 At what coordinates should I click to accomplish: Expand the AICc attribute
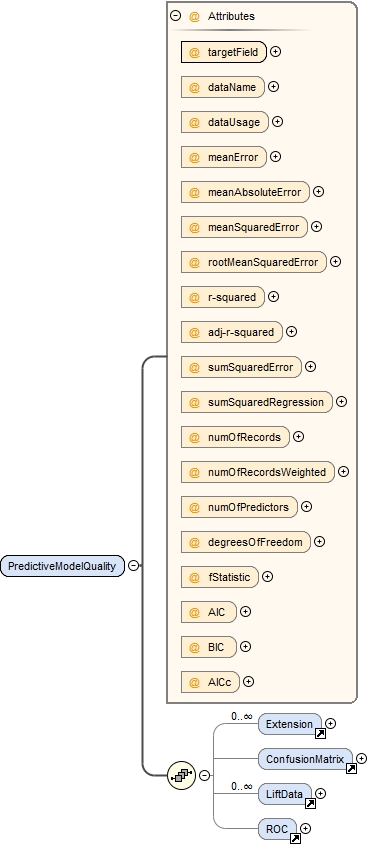click(248, 682)
